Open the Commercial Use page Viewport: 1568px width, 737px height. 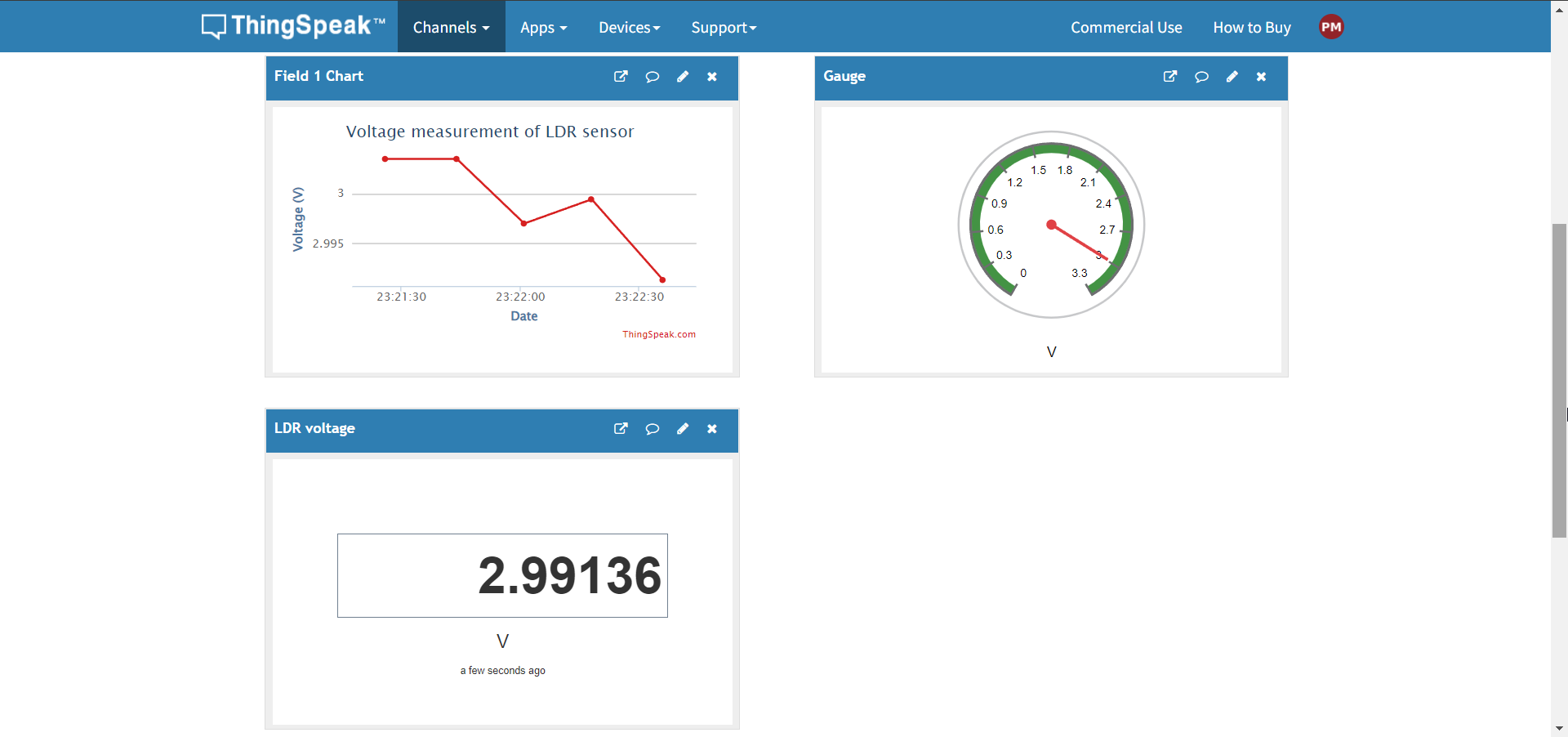pyautogui.click(x=1126, y=27)
